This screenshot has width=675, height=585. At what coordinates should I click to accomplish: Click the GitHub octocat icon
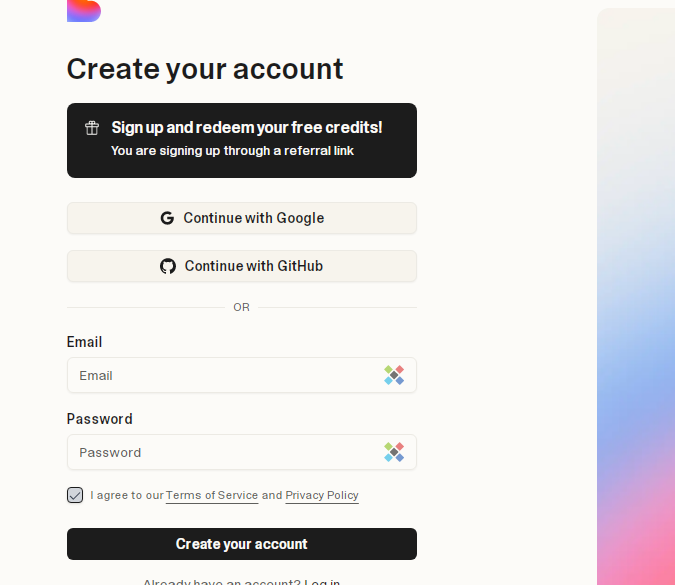point(168,266)
